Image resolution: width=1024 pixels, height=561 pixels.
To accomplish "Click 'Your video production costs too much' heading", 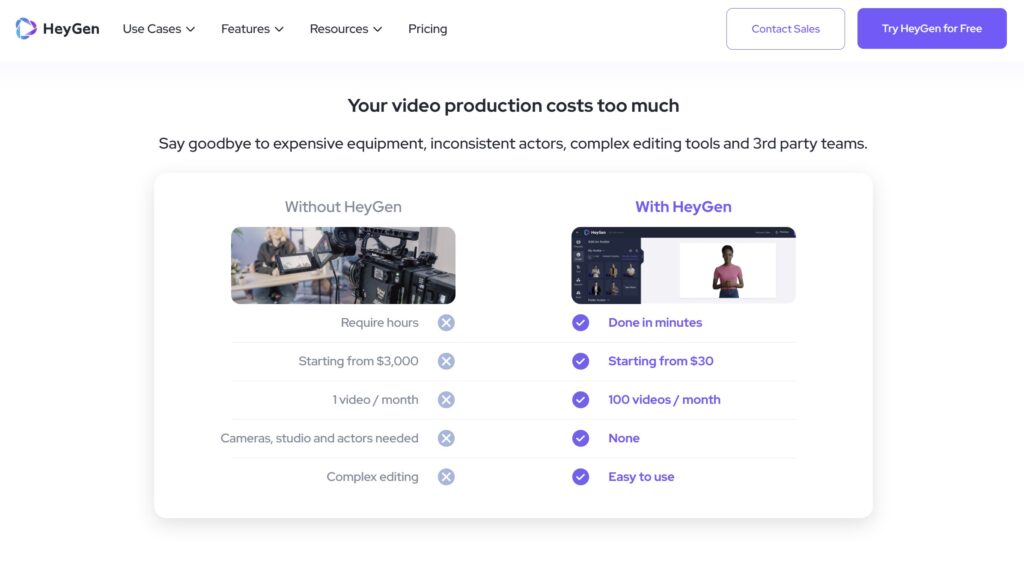I will pyautogui.click(x=513, y=106).
